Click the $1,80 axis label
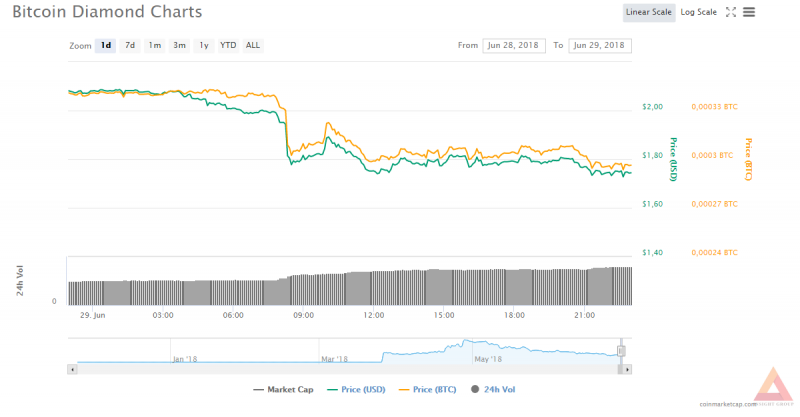Image resolution: width=800 pixels, height=417 pixels. point(653,155)
